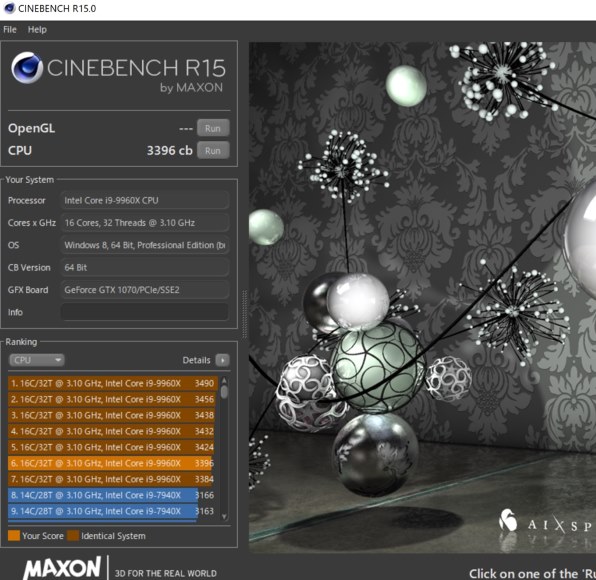Open the File menu

click(x=10, y=29)
